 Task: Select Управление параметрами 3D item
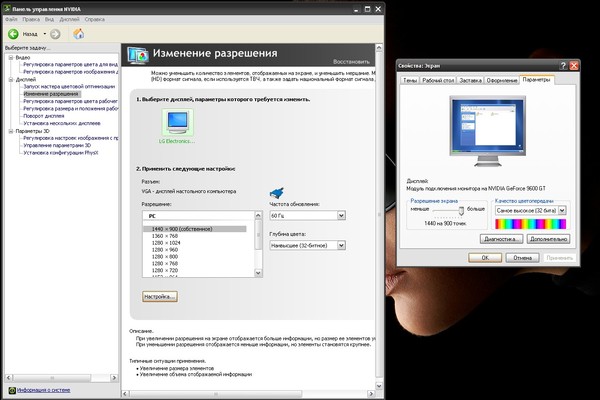(57, 145)
